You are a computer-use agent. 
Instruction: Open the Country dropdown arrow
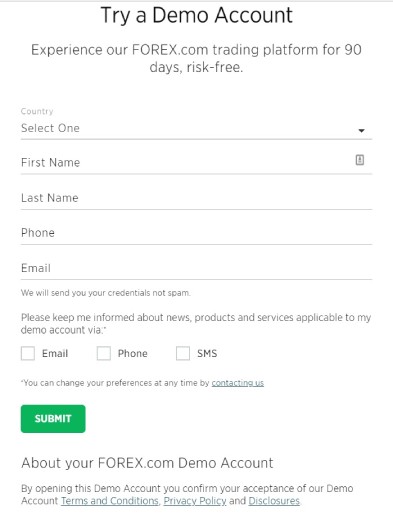pyautogui.click(x=361, y=131)
